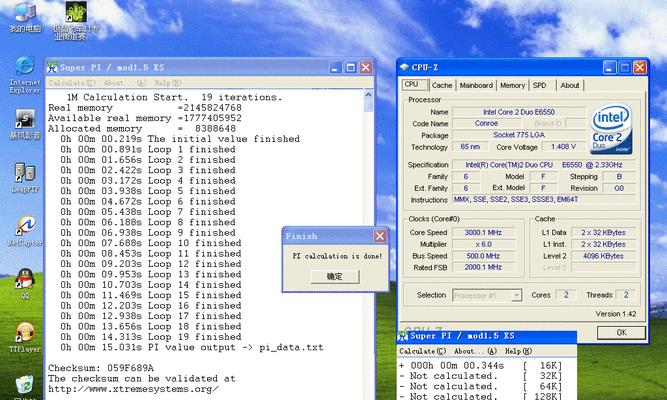Open the LeapFTP desktop shortcut
The width and height of the screenshot is (667, 400).
[25, 177]
